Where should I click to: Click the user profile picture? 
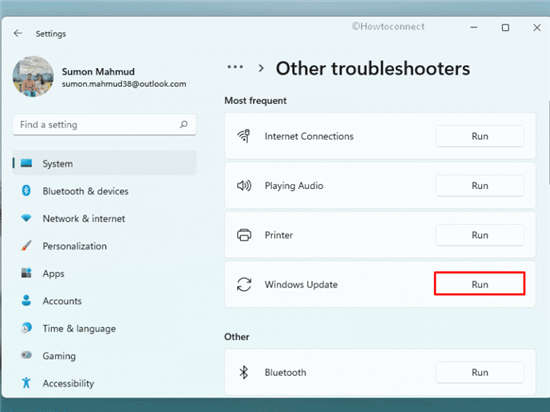(x=33, y=76)
